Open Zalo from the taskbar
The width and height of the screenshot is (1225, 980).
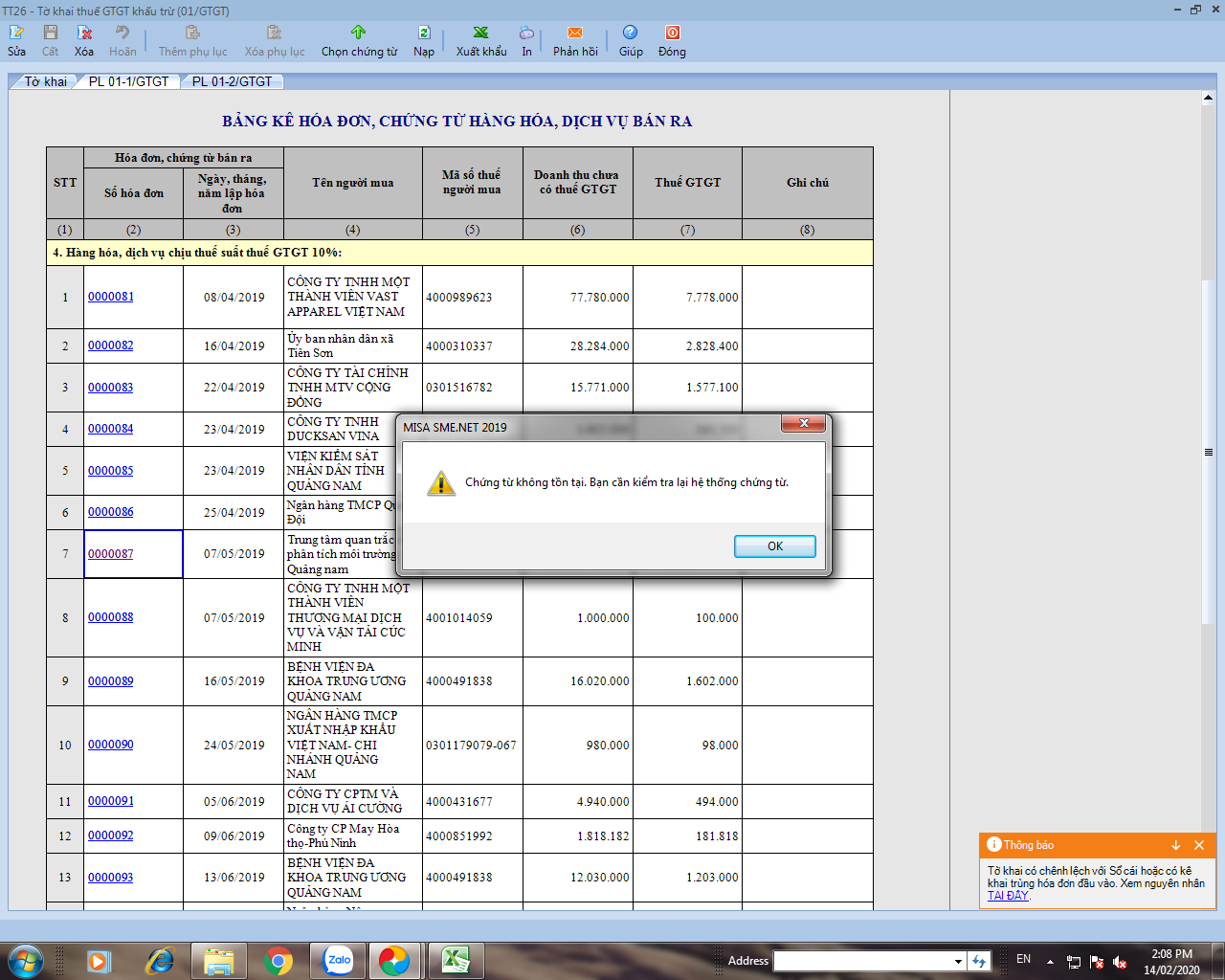coord(338,960)
